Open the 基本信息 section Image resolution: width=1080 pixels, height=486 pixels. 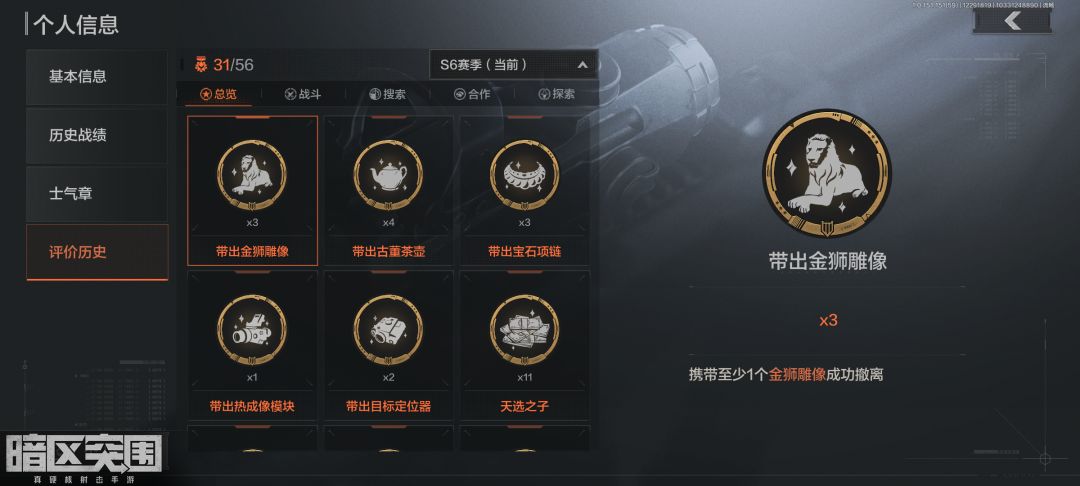click(x=96, y=76)
